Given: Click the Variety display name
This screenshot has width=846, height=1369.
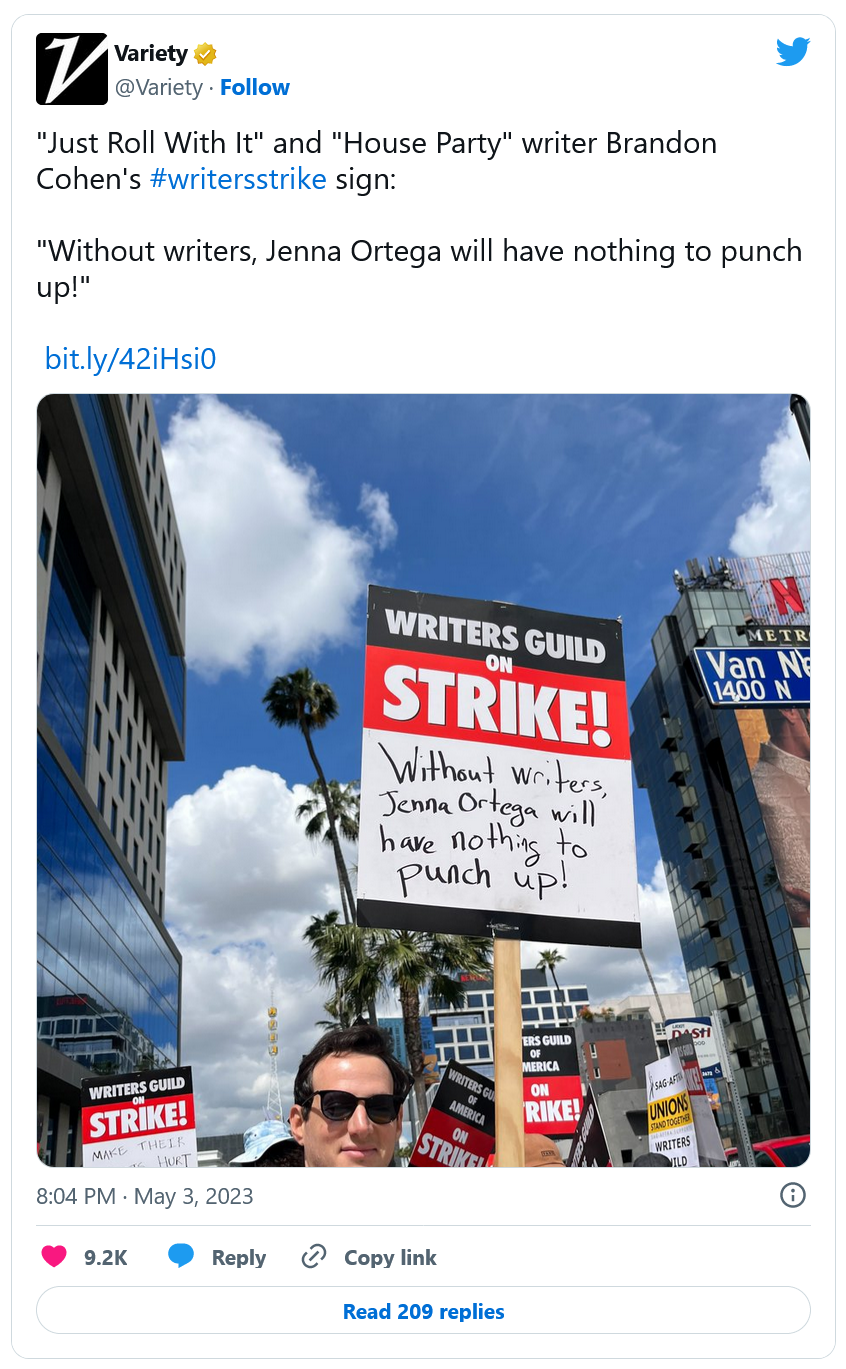Looking at the screenshot, I should (x=151, y=53).
